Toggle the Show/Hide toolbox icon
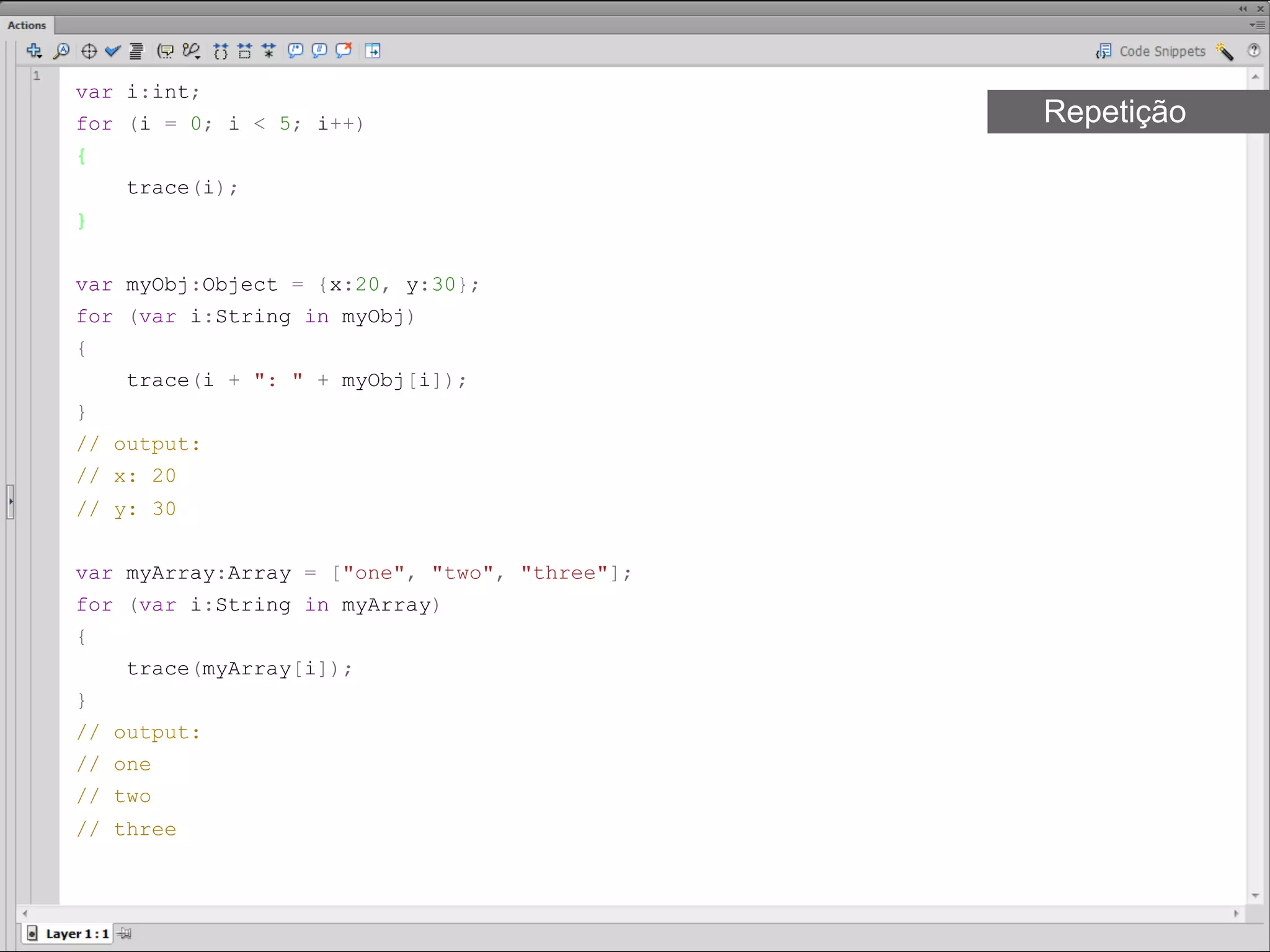This screenshot has width=1270, height=952. (373, 51)
